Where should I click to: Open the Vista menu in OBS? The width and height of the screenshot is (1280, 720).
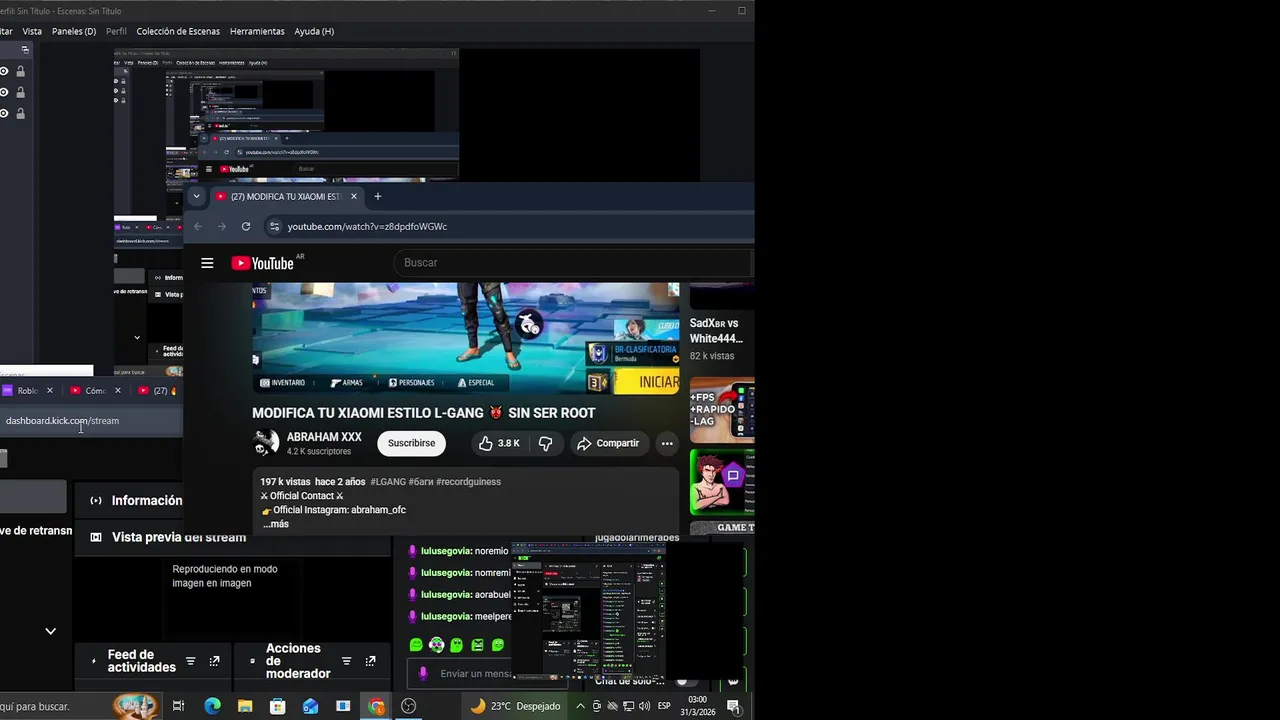(32, 31)
